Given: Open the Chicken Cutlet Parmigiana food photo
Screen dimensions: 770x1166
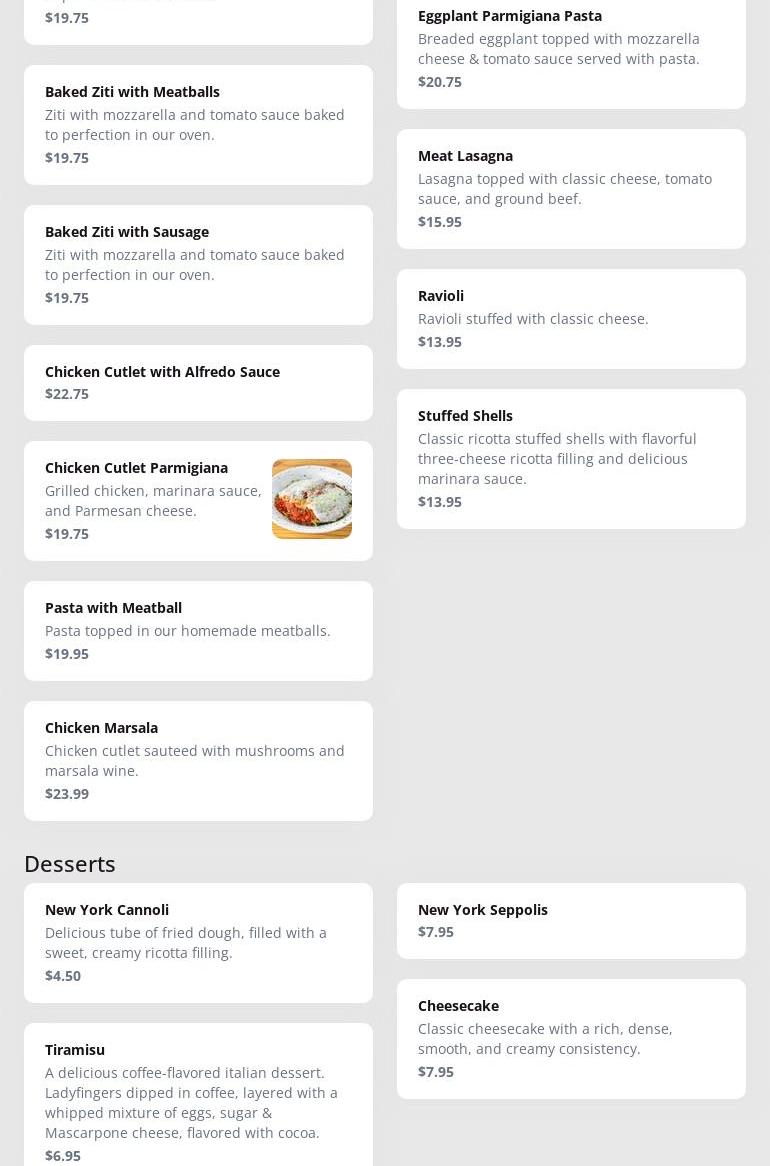Looking at the screenshot, I should point(312,499).
